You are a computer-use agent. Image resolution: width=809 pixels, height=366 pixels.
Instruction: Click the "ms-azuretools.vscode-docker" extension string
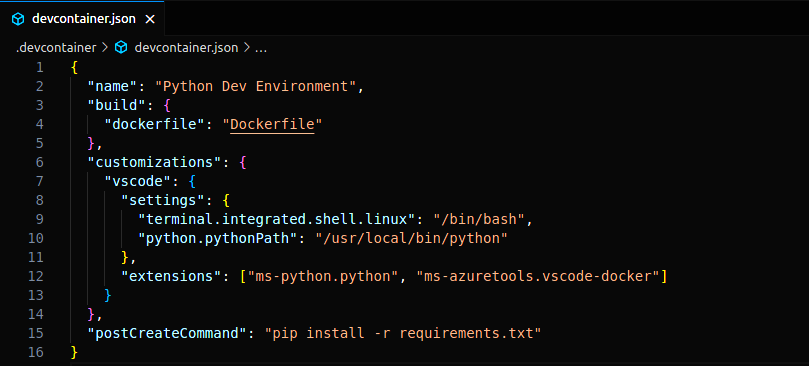click(x=538, y=276)
